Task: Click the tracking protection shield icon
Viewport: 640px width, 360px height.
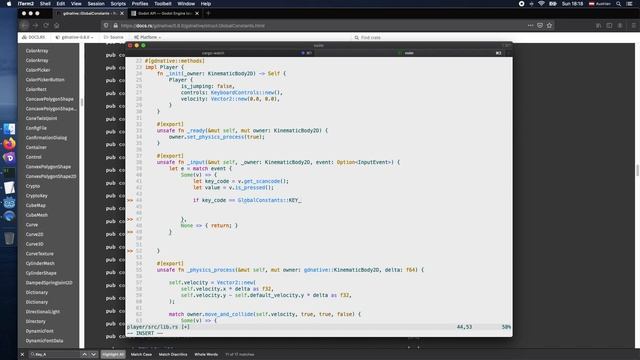Action: tap(107, 25)
